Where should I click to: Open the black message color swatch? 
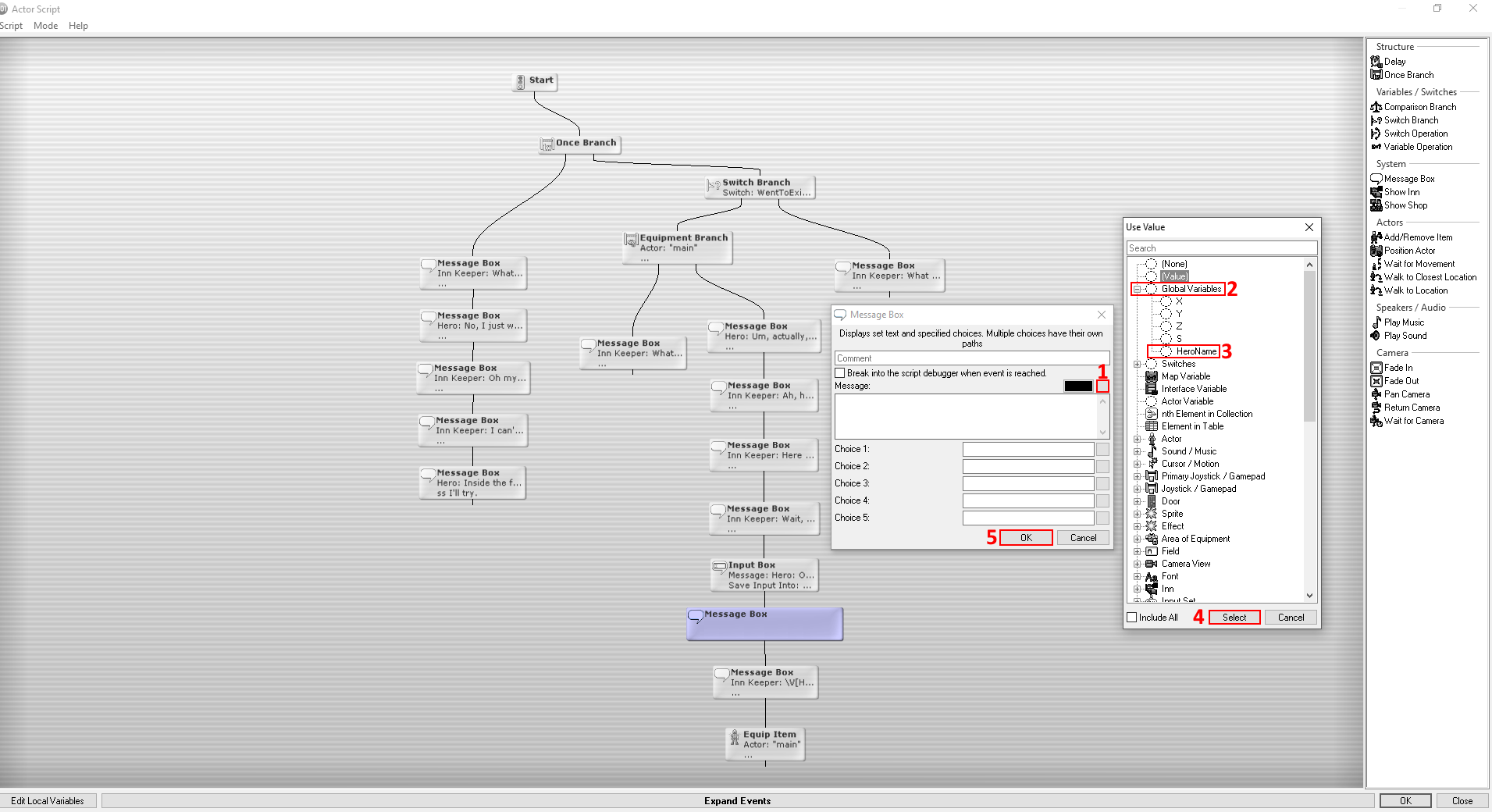point(1078,386)
